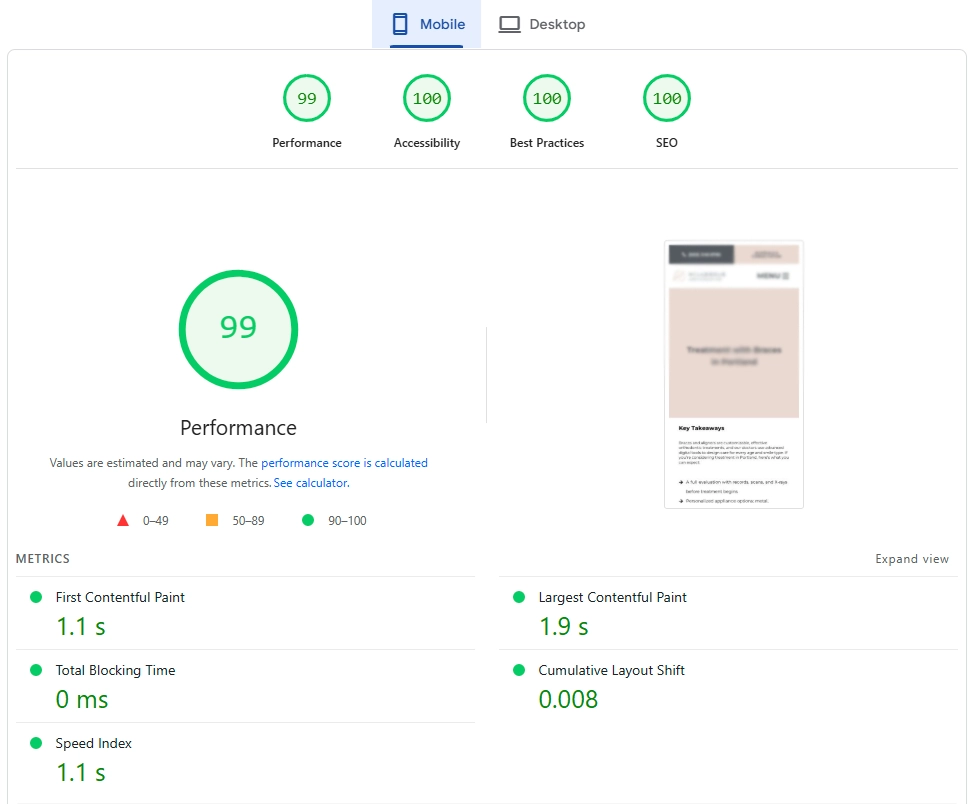Click the green dot next to Cumulative Layout Shift
The width and height of the screenshot is (979, 804).
pyautogui.click(x=518, y=669)
